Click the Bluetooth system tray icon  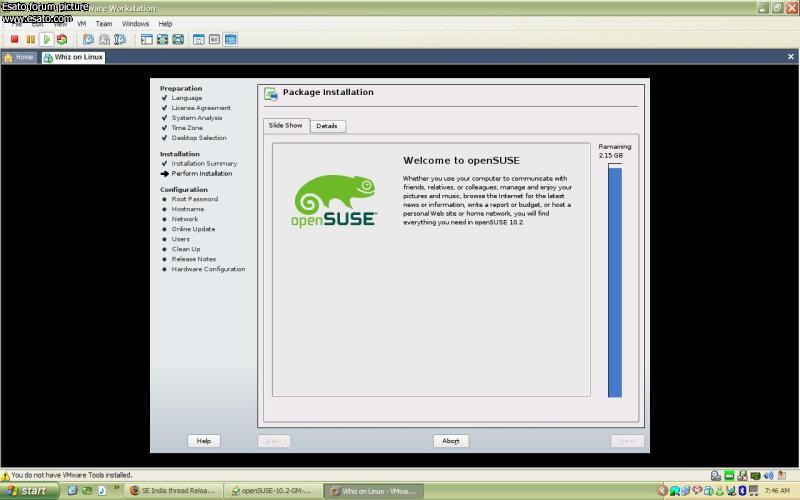pos(742,491)
